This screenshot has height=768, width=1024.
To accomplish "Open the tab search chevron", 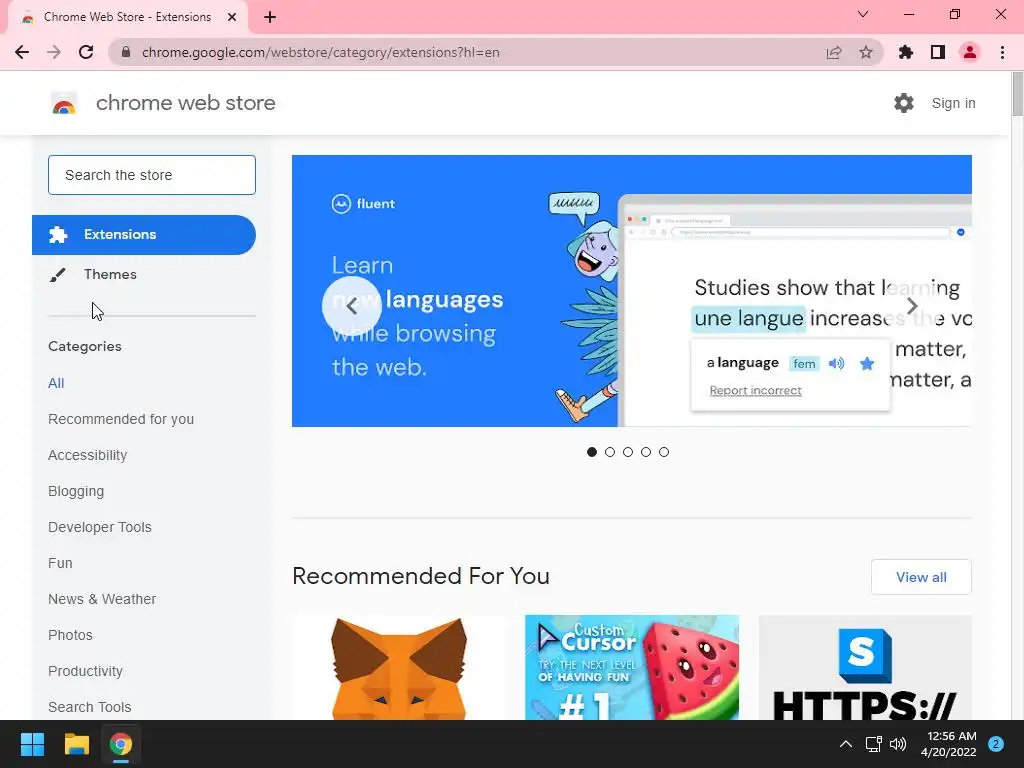I will (863, 14).
